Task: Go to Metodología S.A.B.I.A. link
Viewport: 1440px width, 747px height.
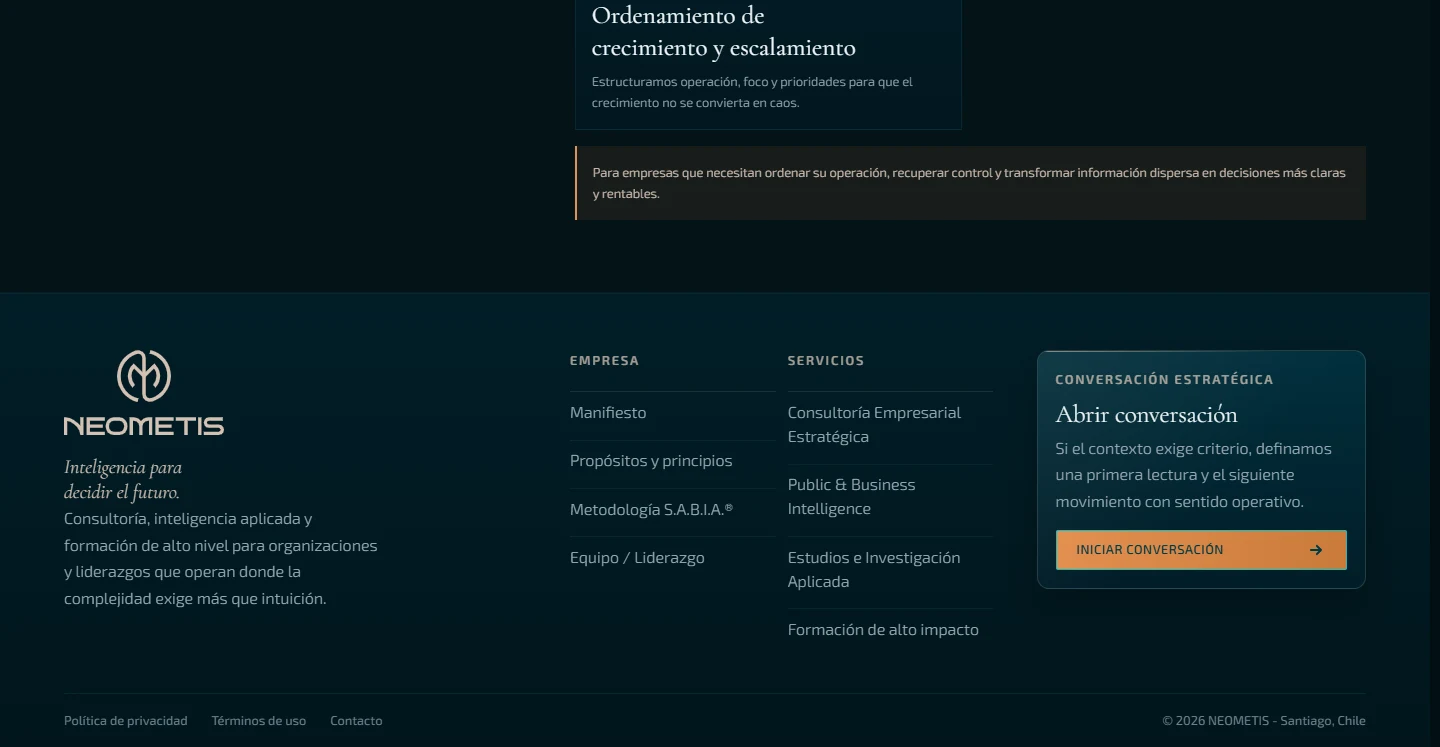Action: coord(651,510)
